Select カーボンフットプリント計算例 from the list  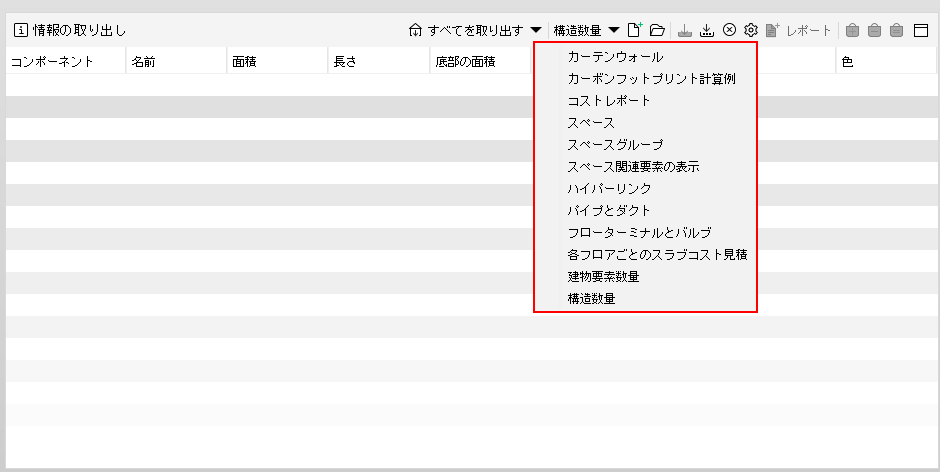pyautogui.click(x=645, y=79)
